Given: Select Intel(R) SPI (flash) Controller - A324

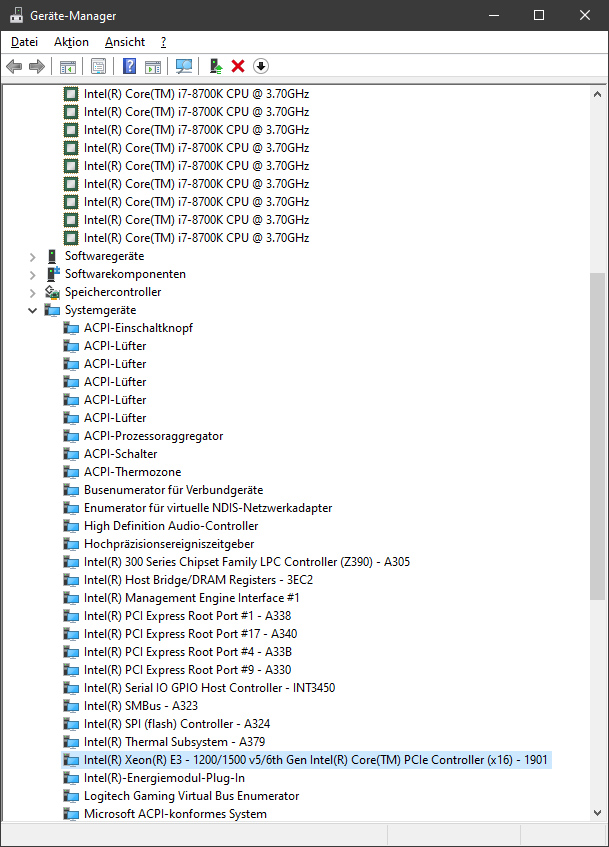Looking at the screenshot, I should pyautogui.click(x=177, y=724).
